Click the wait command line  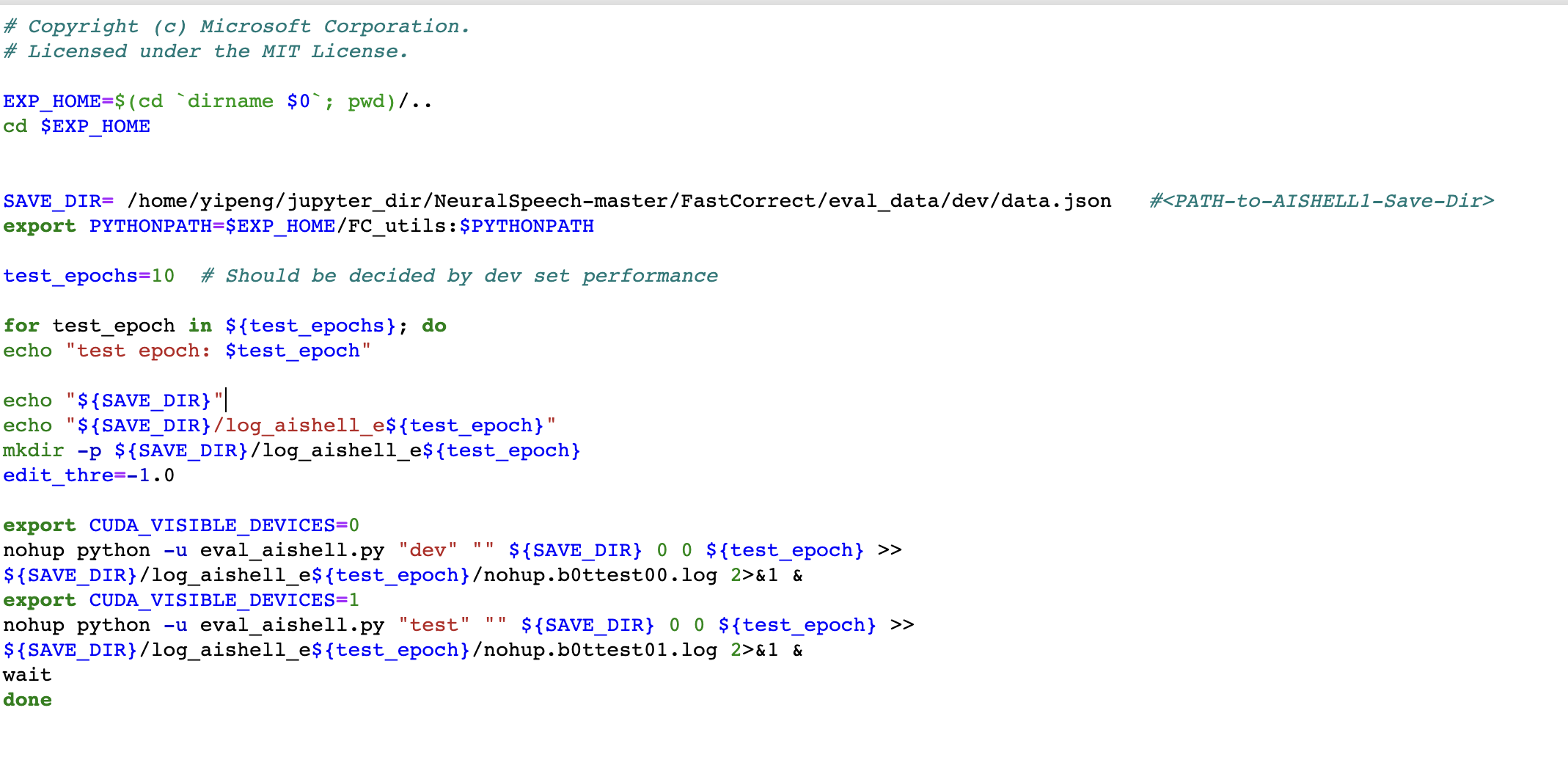point(27,675)
